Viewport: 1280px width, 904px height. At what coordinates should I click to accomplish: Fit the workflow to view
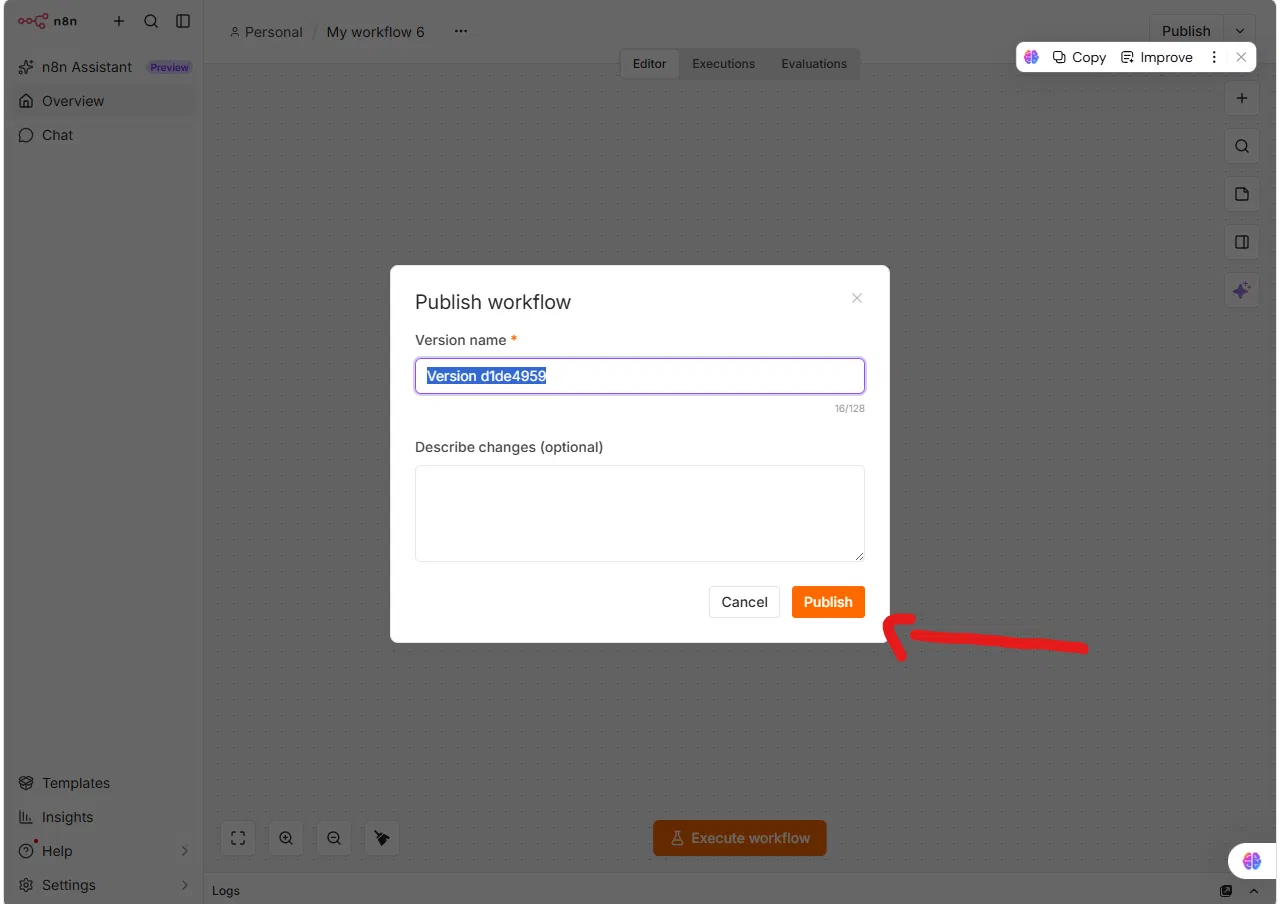point(238,838)
